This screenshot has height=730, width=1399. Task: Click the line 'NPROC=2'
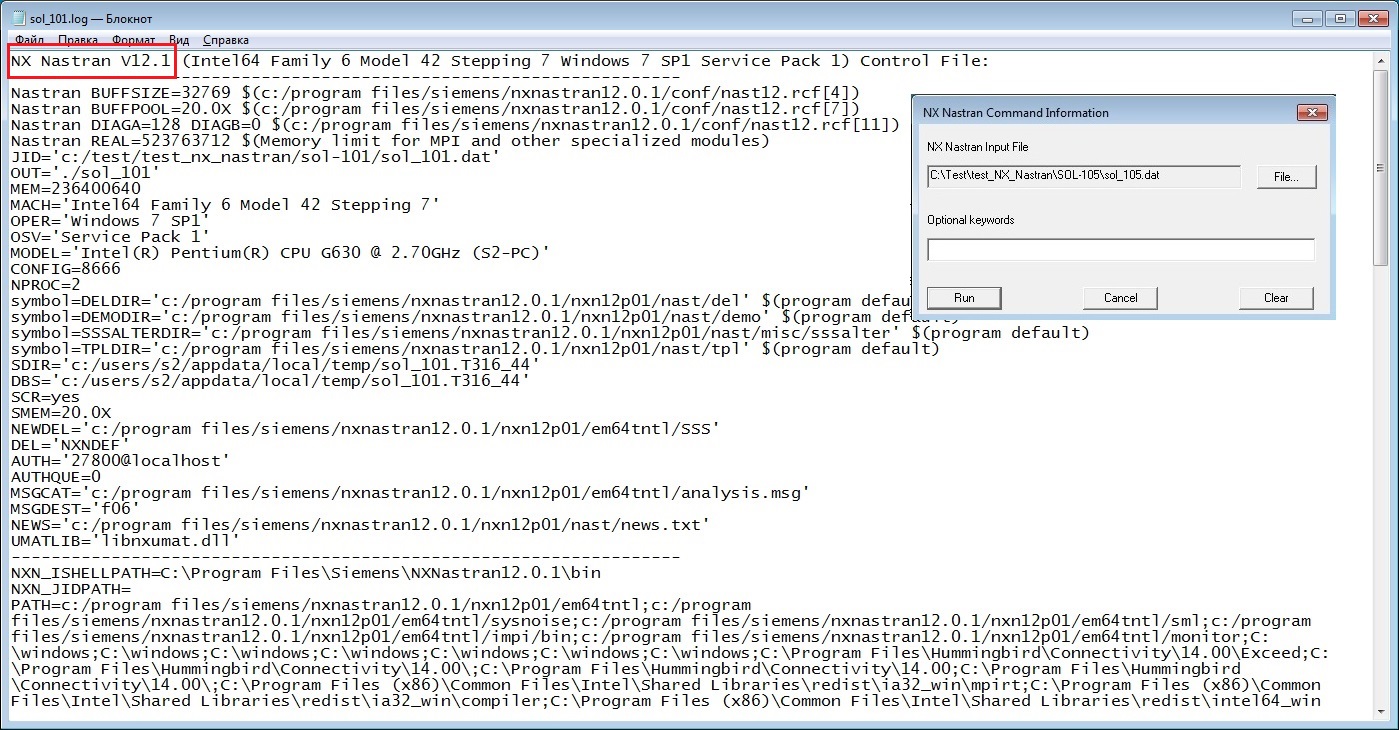pyautogui.click(x=45, y=285)
